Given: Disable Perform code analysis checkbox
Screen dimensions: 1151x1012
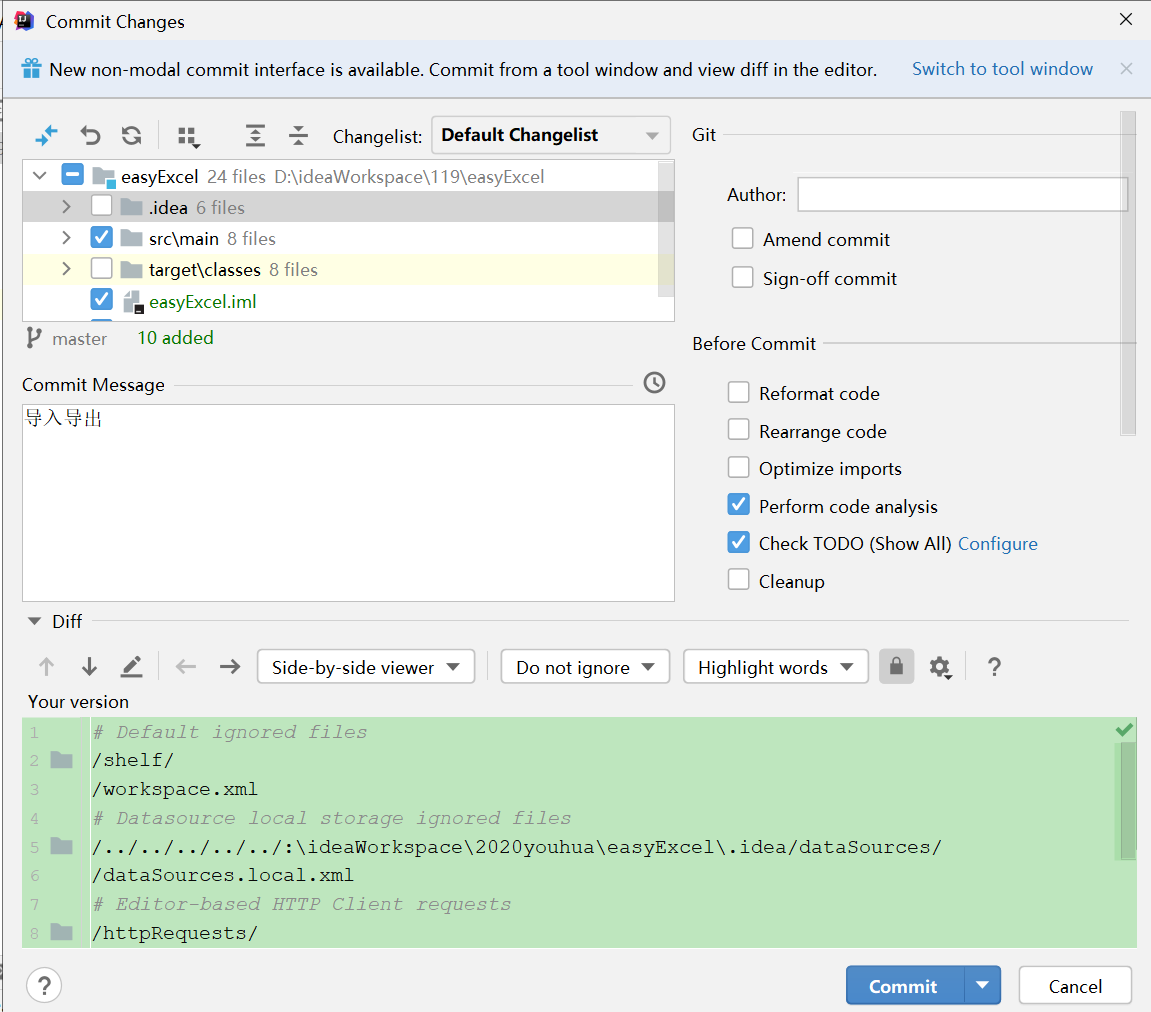Looking at the screenshot, I should pyautogui.click(x=738, y=505).
